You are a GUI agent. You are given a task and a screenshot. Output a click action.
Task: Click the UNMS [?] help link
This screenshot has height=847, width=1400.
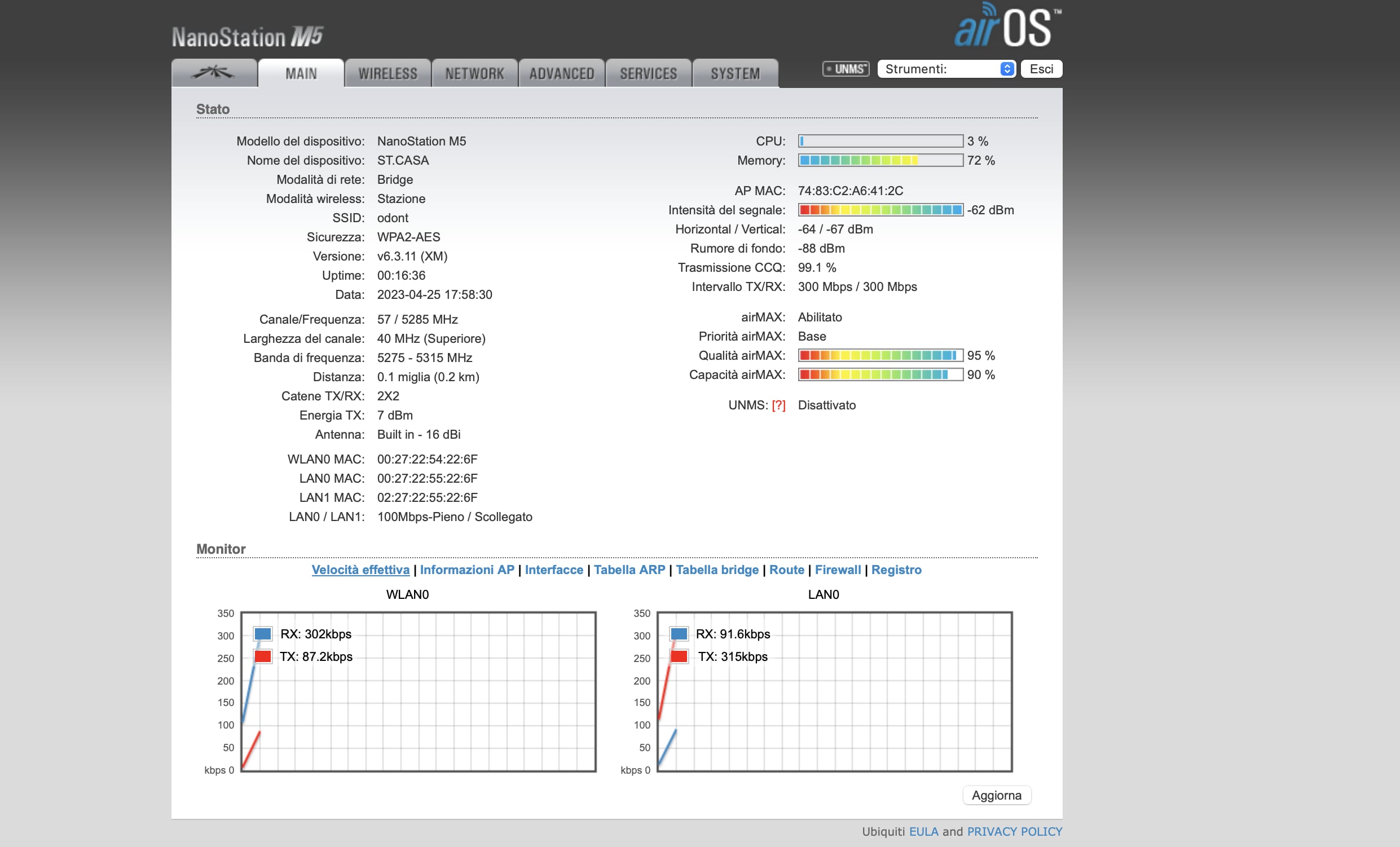(778, 405)
